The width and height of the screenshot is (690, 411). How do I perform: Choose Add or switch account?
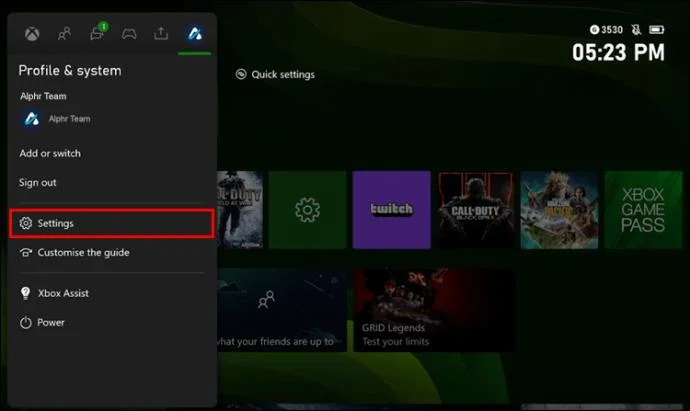click(50, 154)
